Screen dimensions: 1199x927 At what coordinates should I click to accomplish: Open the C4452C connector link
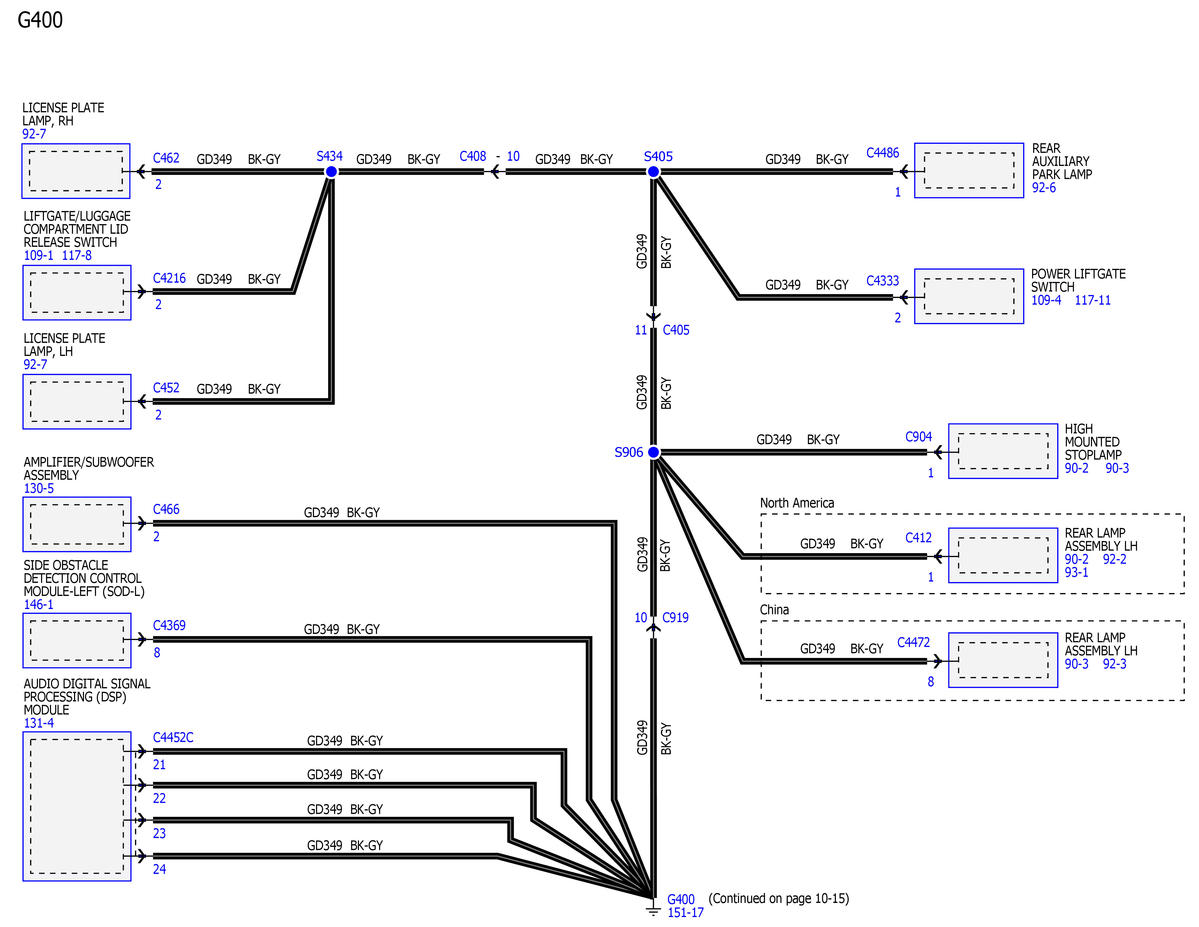tap(173, 737)
